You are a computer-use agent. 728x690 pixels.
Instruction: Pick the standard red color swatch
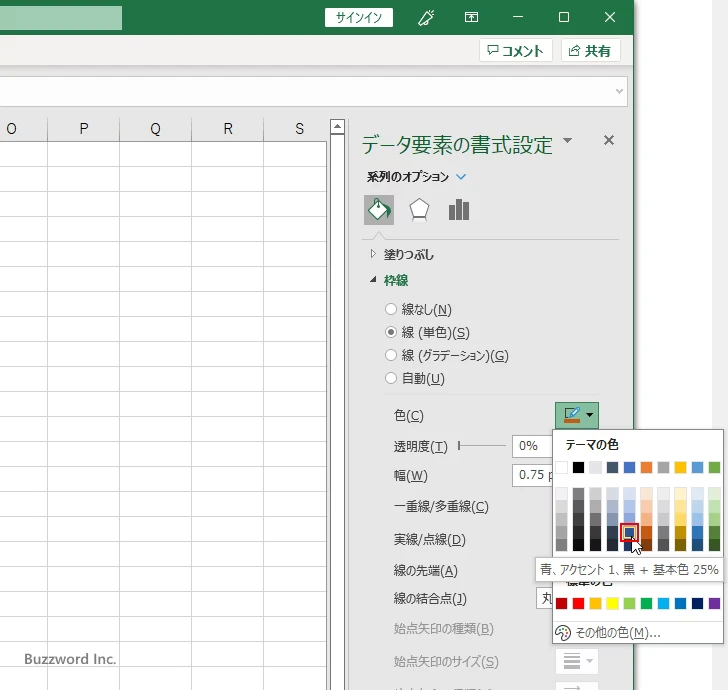click(578, 603)
